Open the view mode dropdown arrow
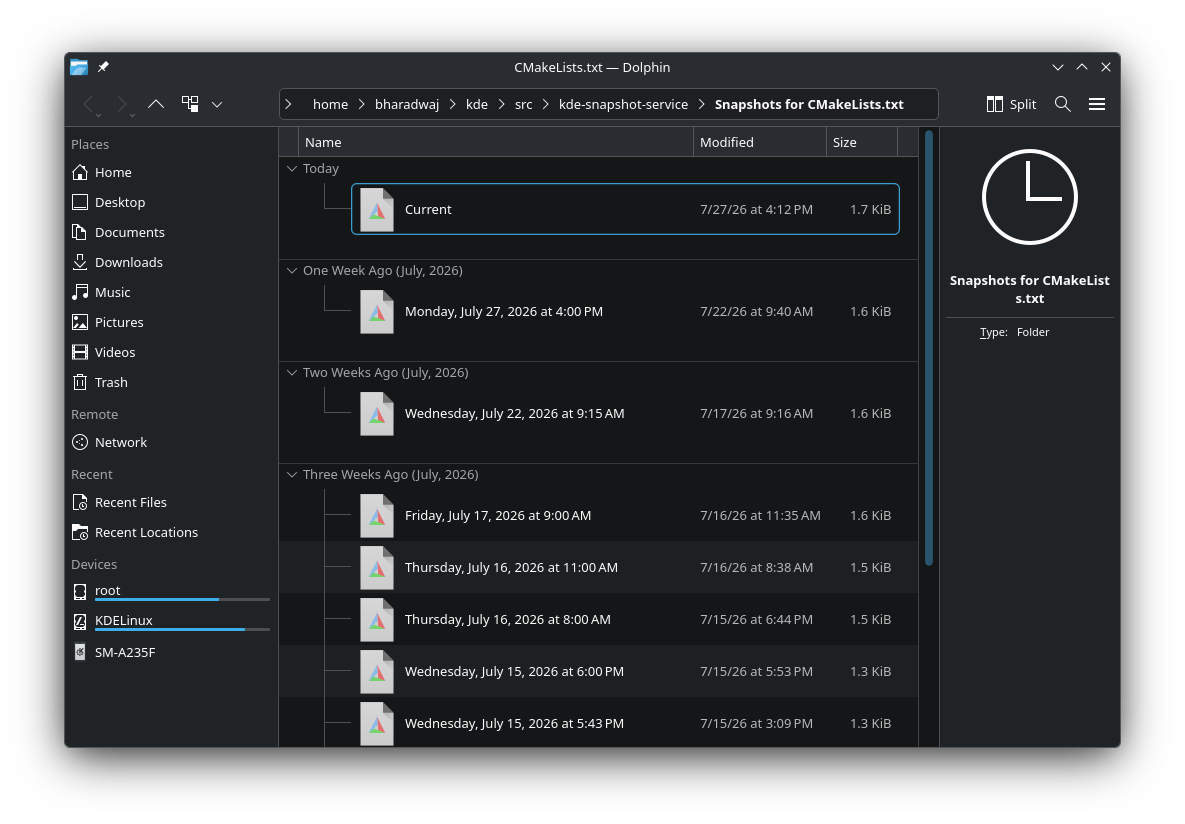 [x=217, y=104]
